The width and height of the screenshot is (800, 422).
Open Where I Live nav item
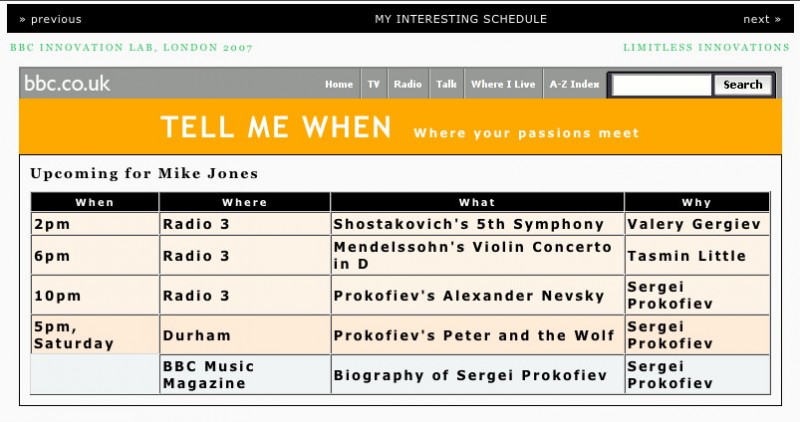pos(501,85)
